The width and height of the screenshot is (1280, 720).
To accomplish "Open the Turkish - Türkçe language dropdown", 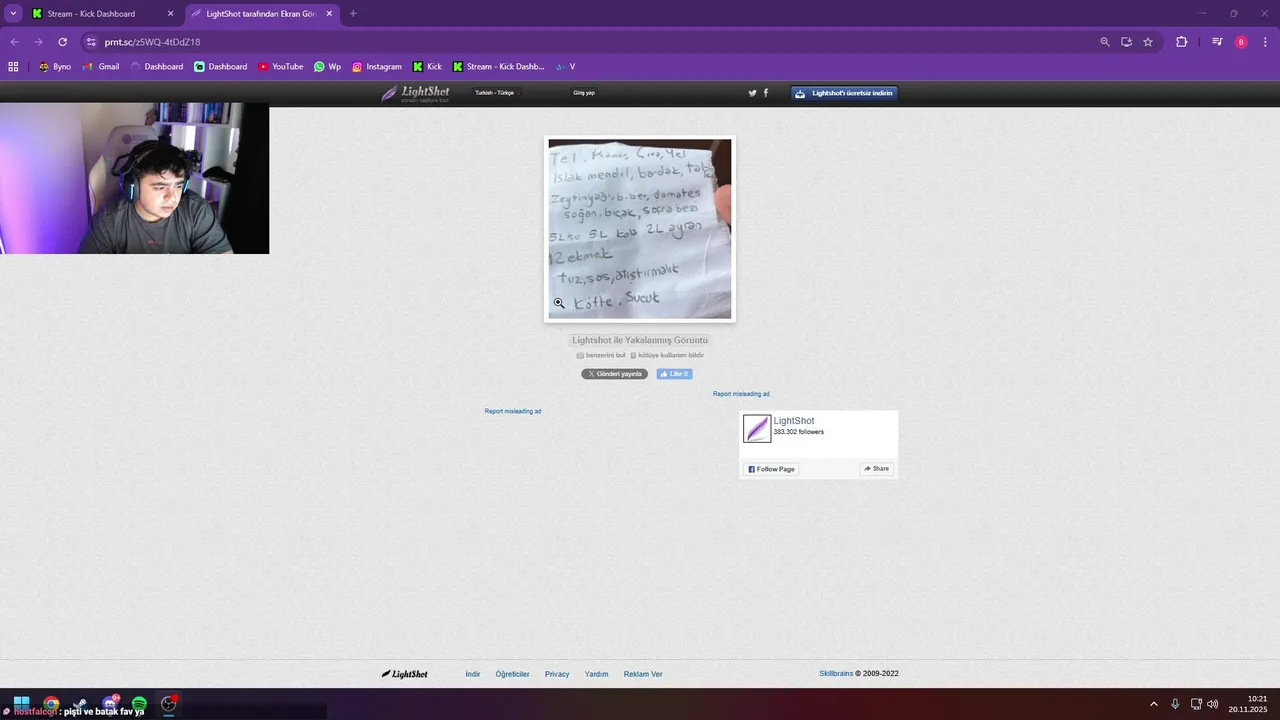I will click(495, 93).
